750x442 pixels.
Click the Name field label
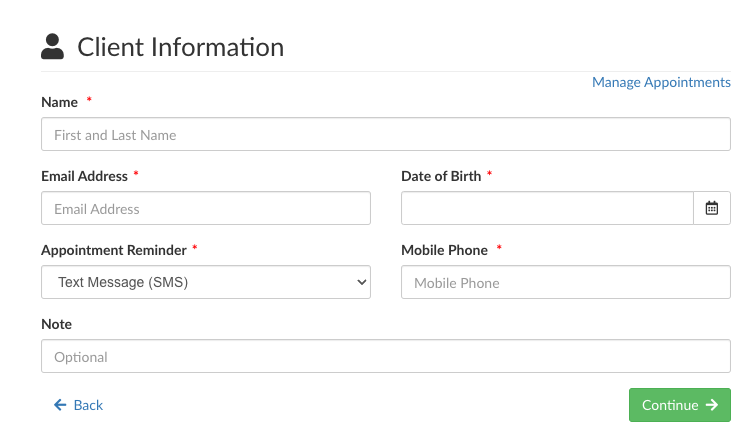coord(59,102)
